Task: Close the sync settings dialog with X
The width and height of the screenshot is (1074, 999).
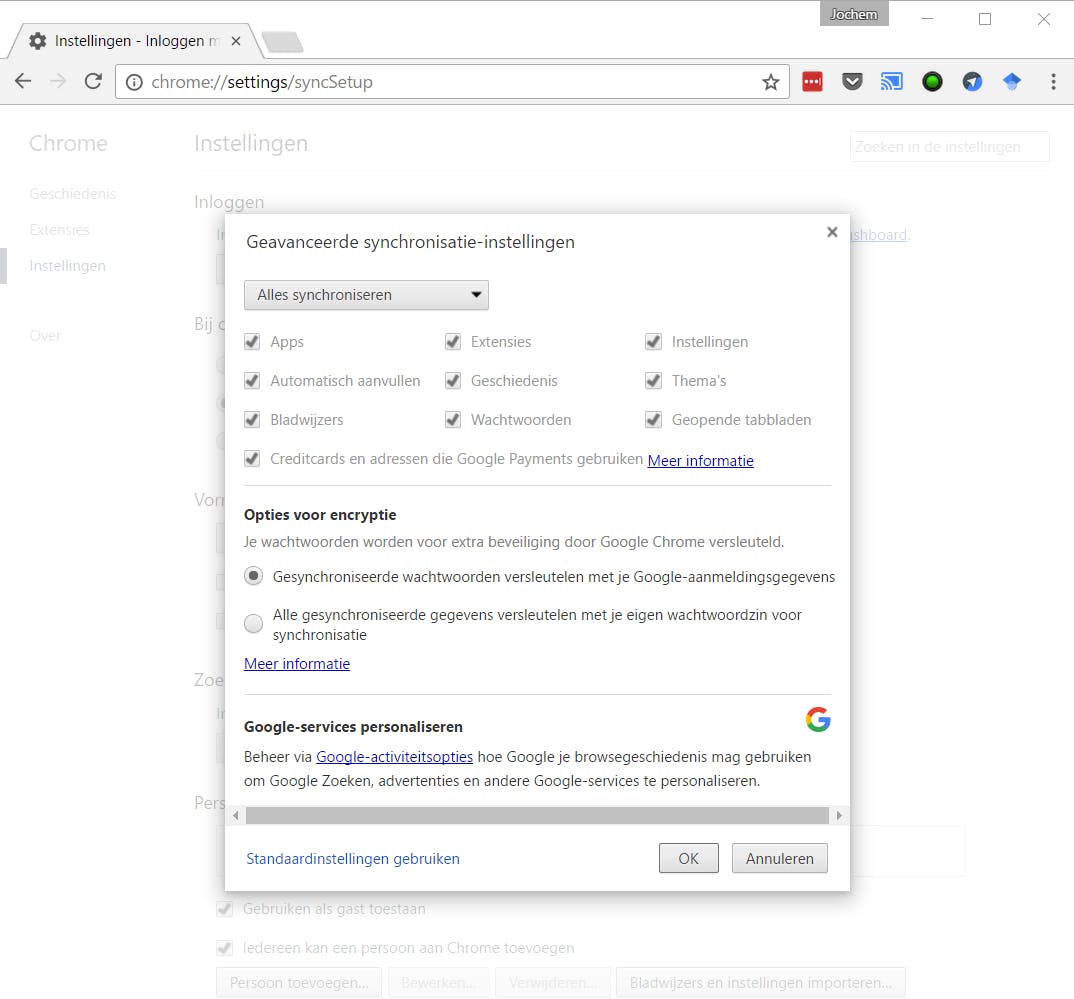Action: coord(832,232)
